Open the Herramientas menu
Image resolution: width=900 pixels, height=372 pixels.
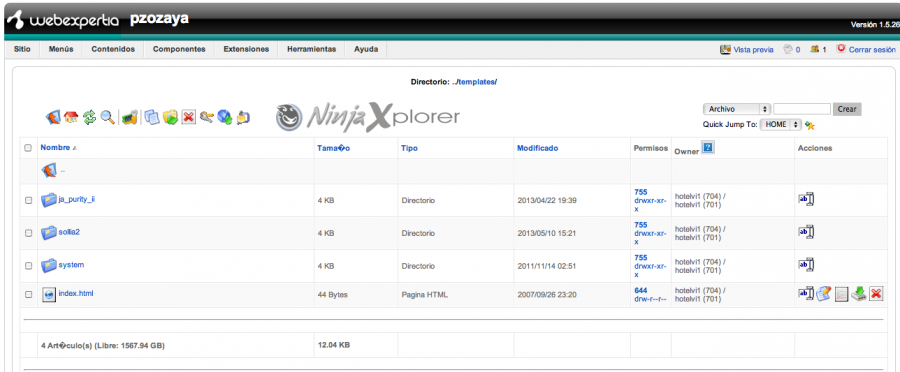pyautogui.click(x=312, y=49)
